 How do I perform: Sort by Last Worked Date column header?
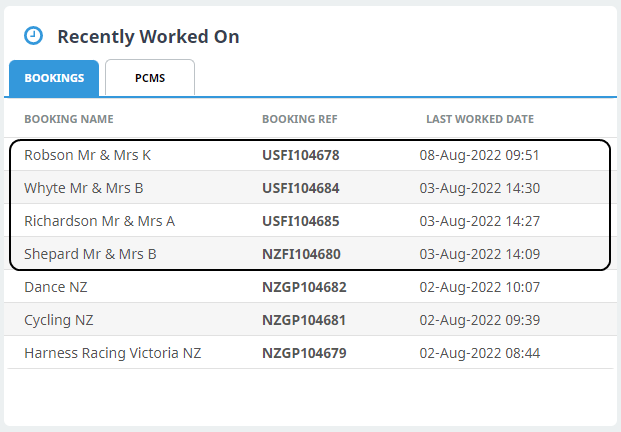tap(479, 119)
